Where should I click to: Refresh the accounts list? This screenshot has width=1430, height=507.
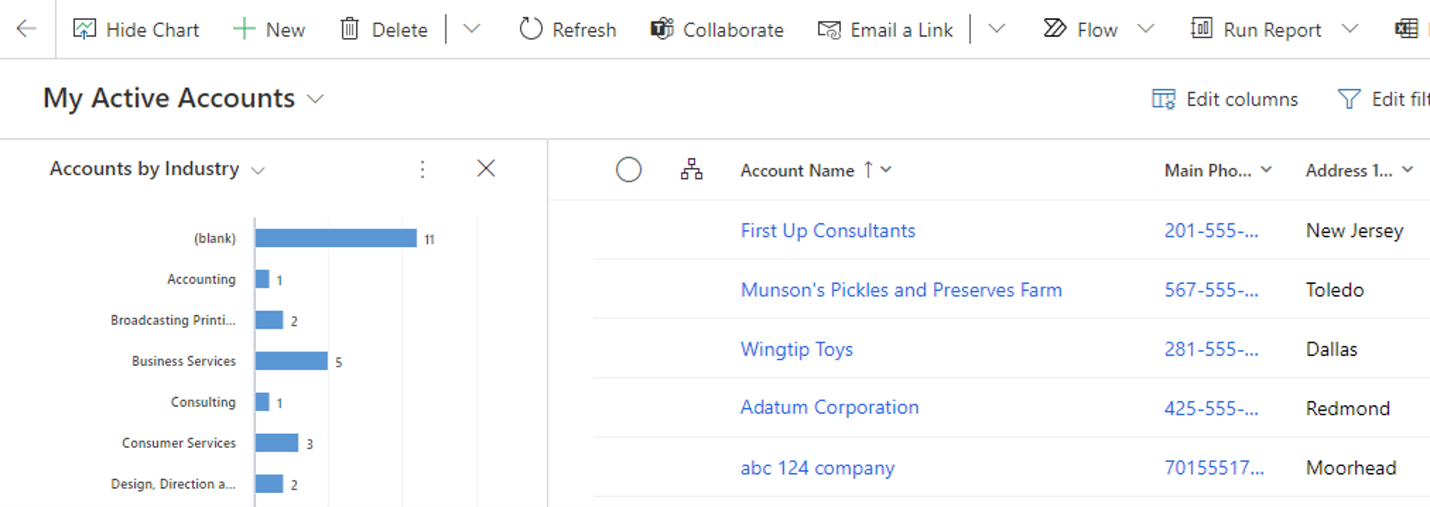coord(568,30)
